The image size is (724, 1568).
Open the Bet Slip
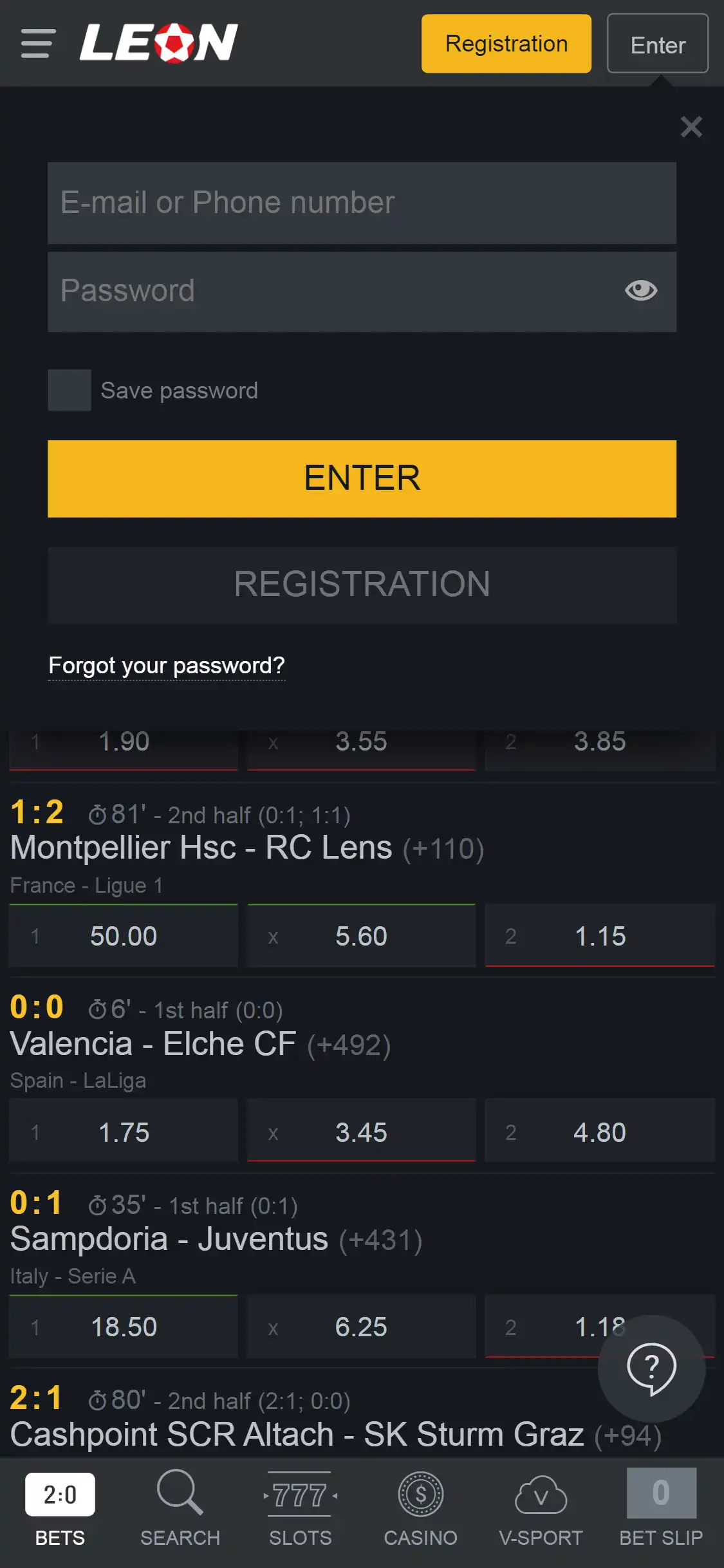(661, 1503)
